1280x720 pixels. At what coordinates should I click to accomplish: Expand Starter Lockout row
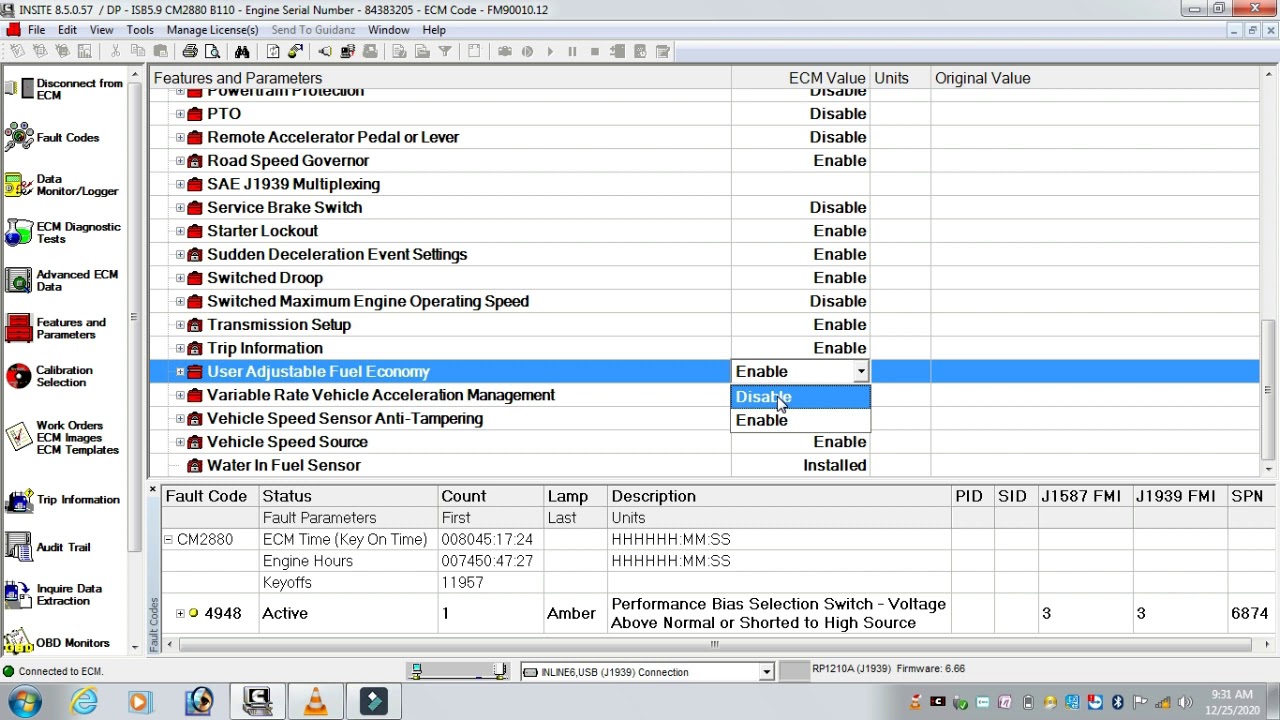pyautogui.click(x=180, y=231)
